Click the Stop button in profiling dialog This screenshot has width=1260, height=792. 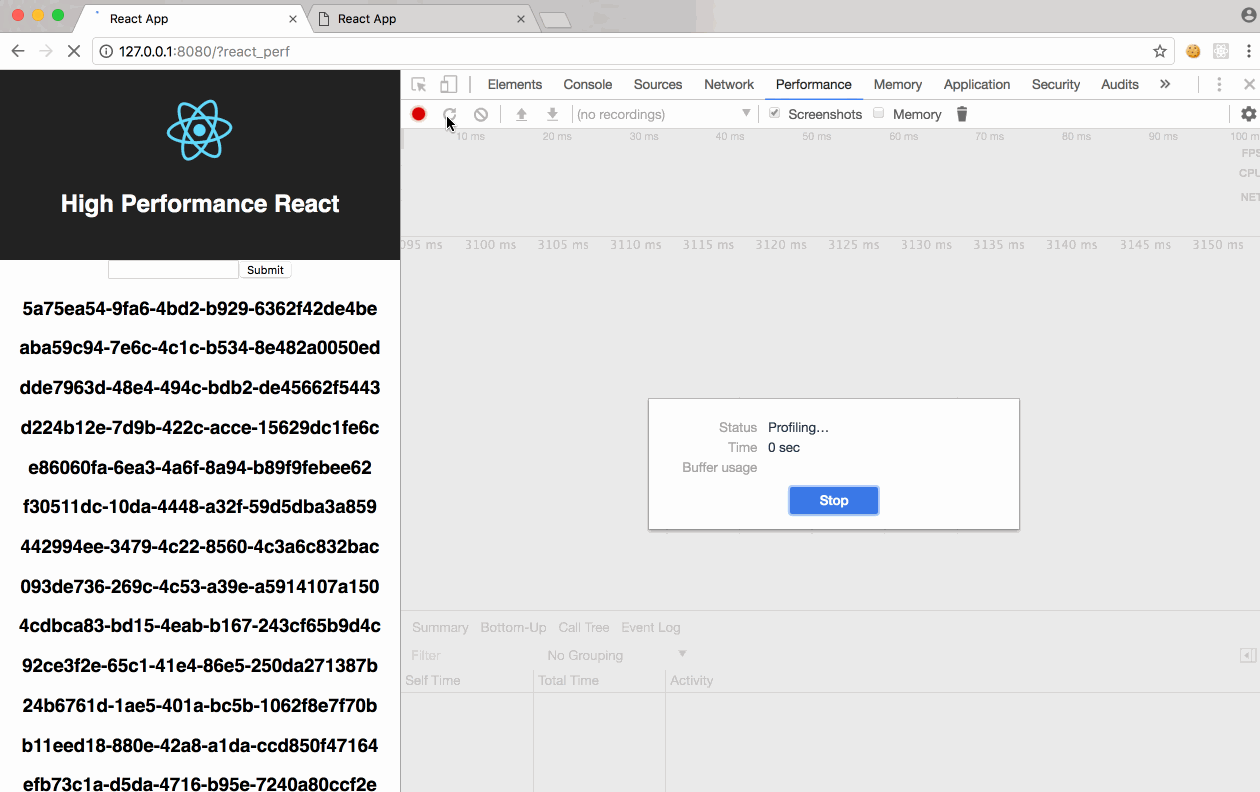coord(834,500)
